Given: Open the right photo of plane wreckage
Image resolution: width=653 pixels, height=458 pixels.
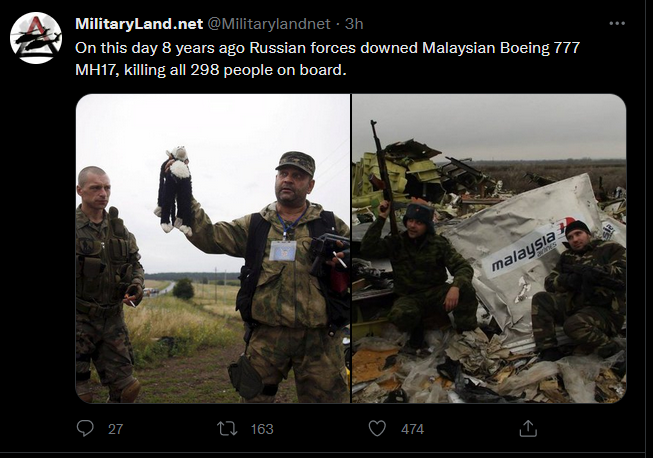Looking at the screenshot, I should [489, 249].
